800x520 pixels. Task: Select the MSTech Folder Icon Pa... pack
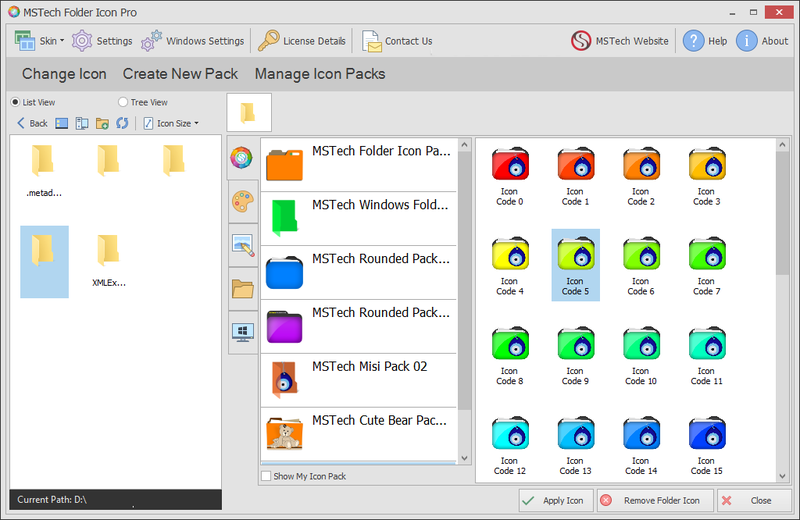[x=359, y=165]
